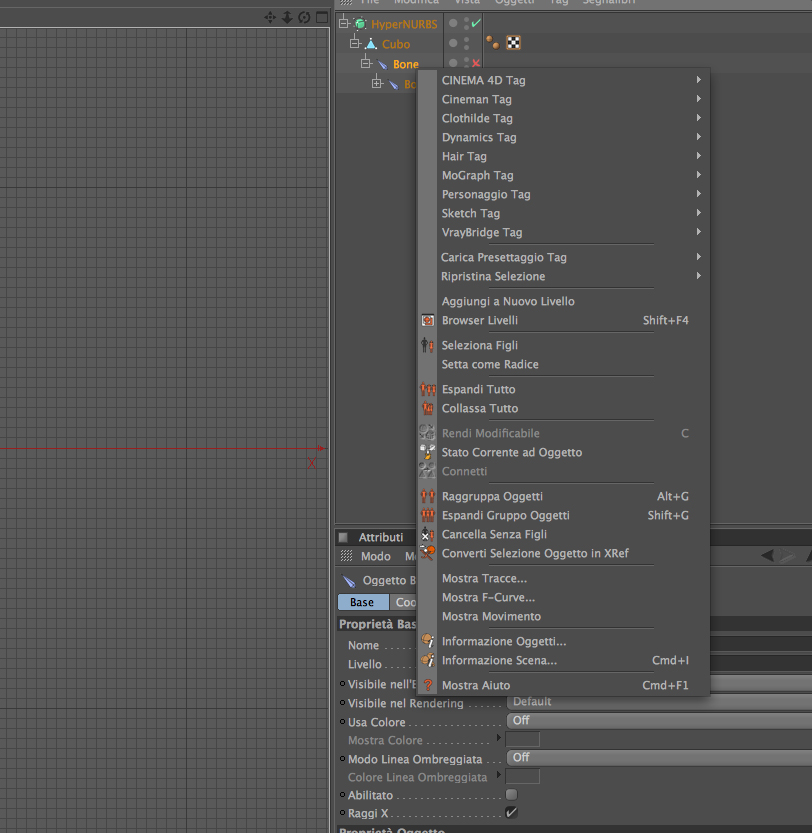Expand the Colore Linea Ombreggiata disclosure arrow
This screenshot has height=833, width=812.
(x=498, y=775)
